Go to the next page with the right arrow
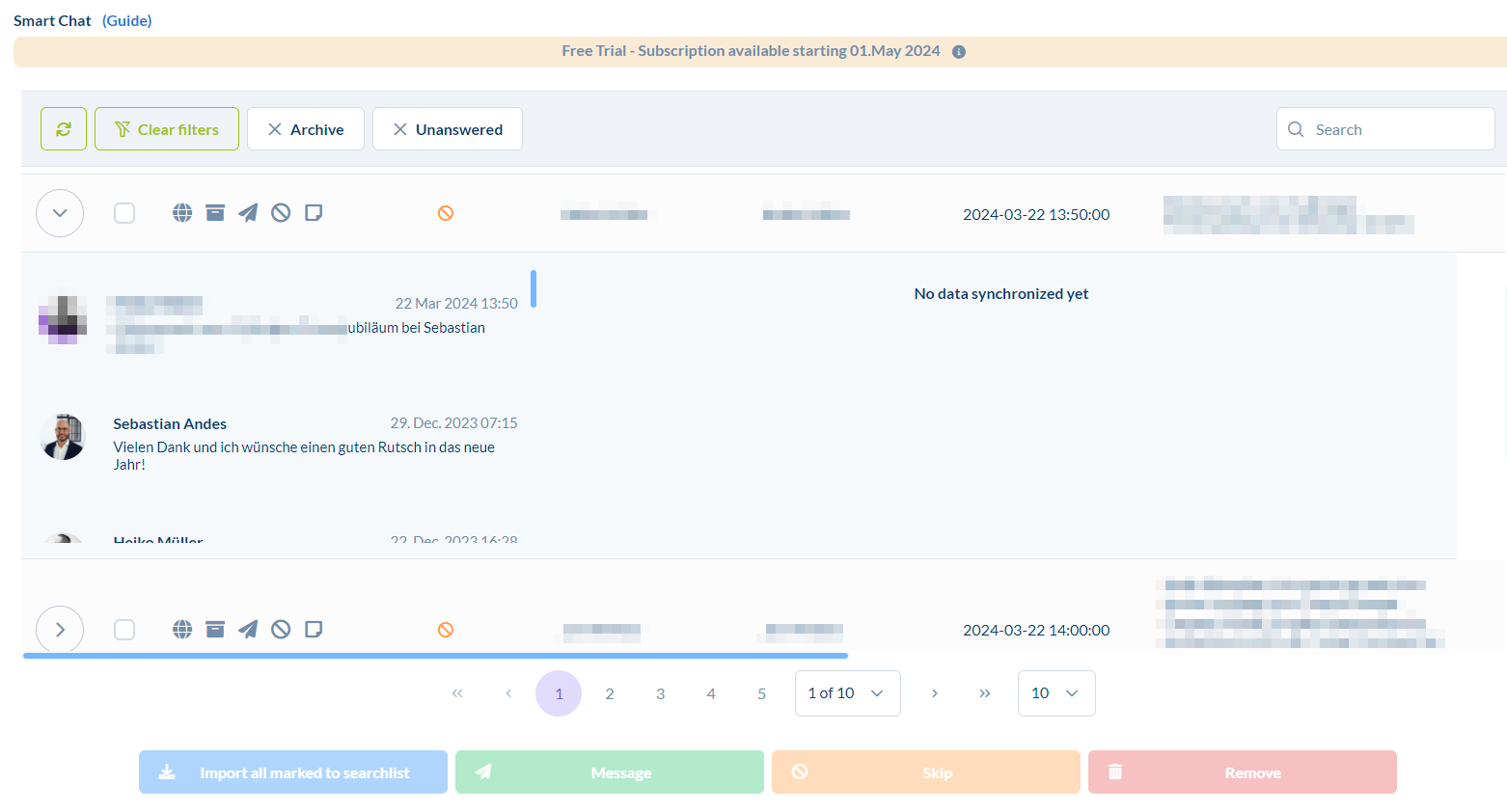 pyautogui.click(x=934, y=693)
